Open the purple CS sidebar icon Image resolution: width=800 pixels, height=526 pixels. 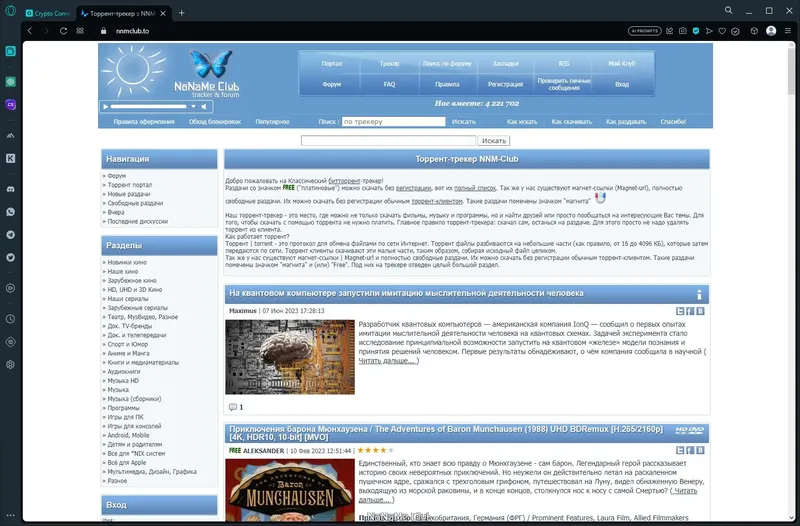(x=10, y=105)
